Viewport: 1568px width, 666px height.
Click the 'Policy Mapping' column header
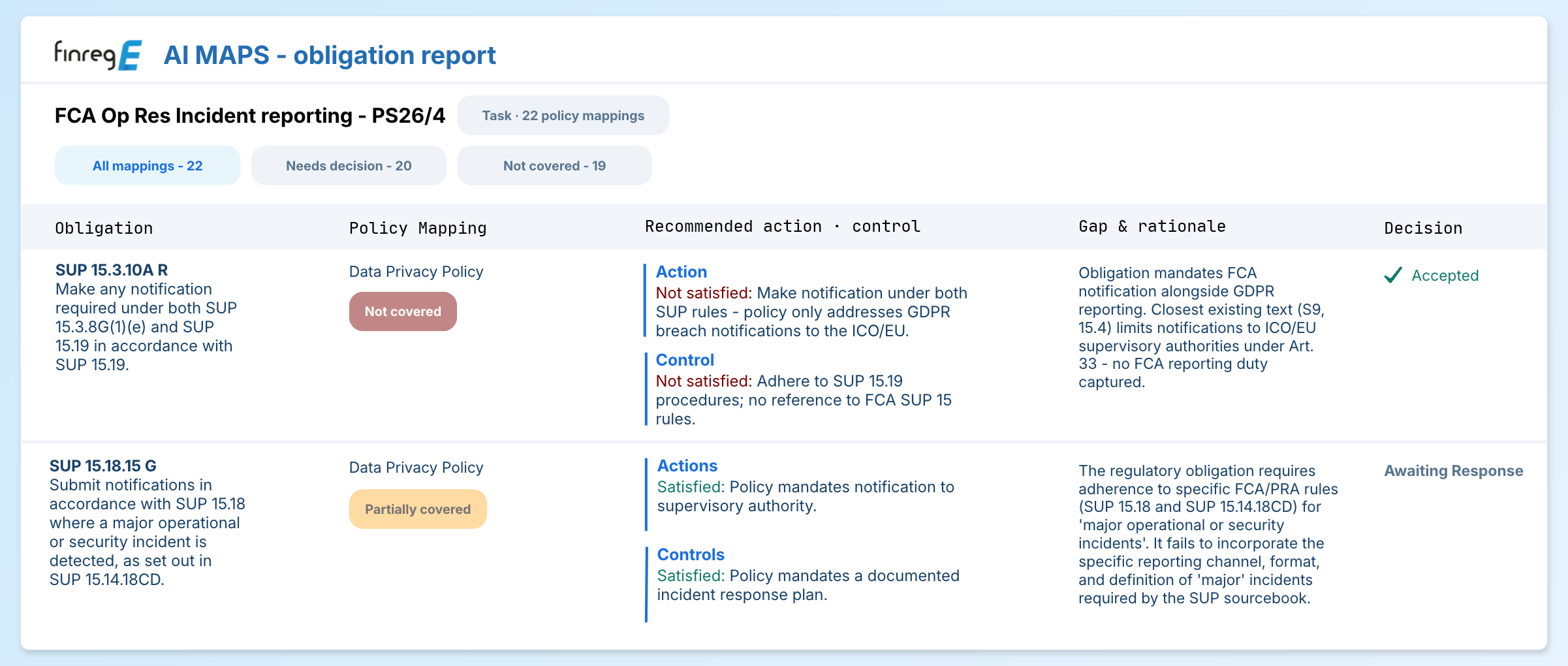418,228
